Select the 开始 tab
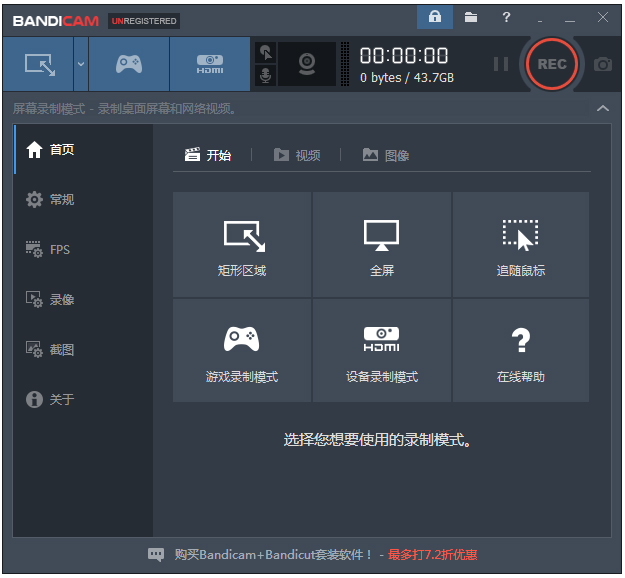This screenshot has width=625, height=578. coord(208,155)
